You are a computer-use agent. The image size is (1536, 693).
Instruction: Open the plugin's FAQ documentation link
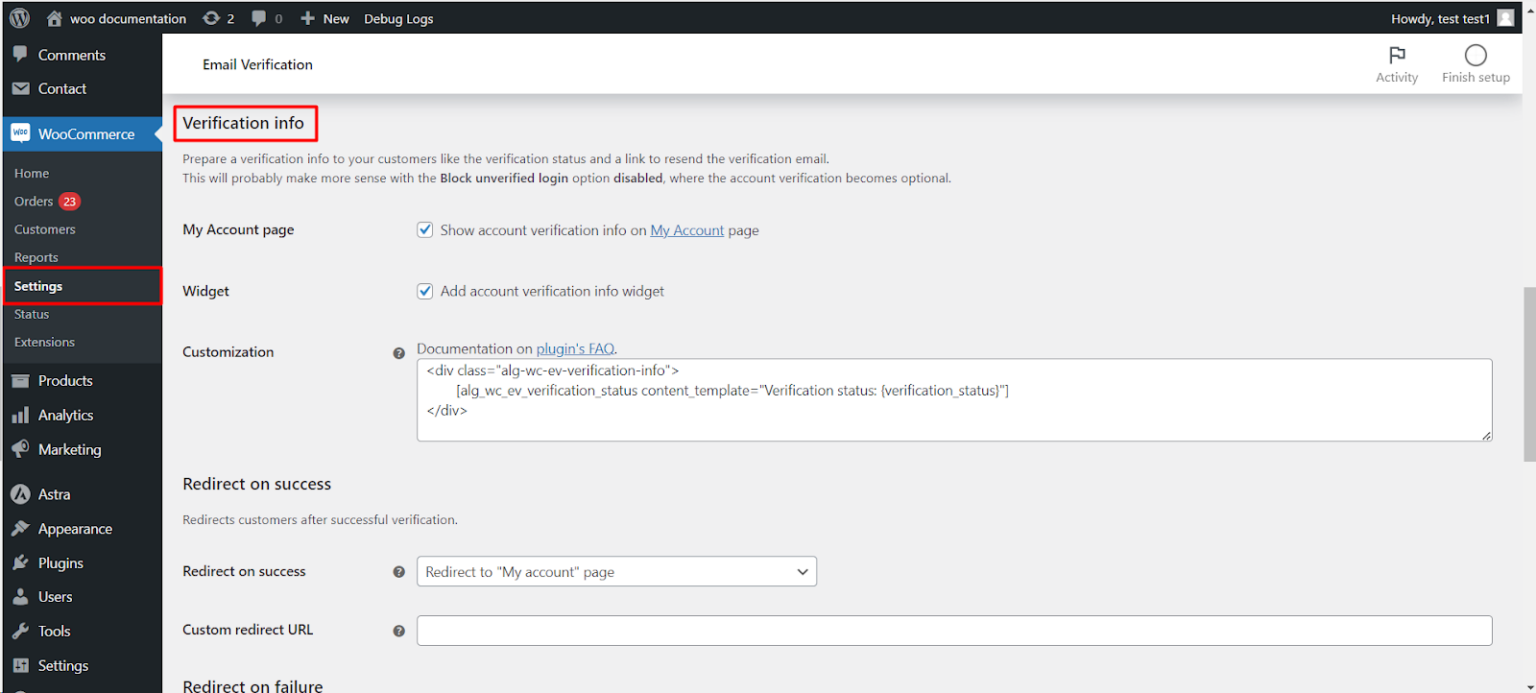(x=574, y=348)
